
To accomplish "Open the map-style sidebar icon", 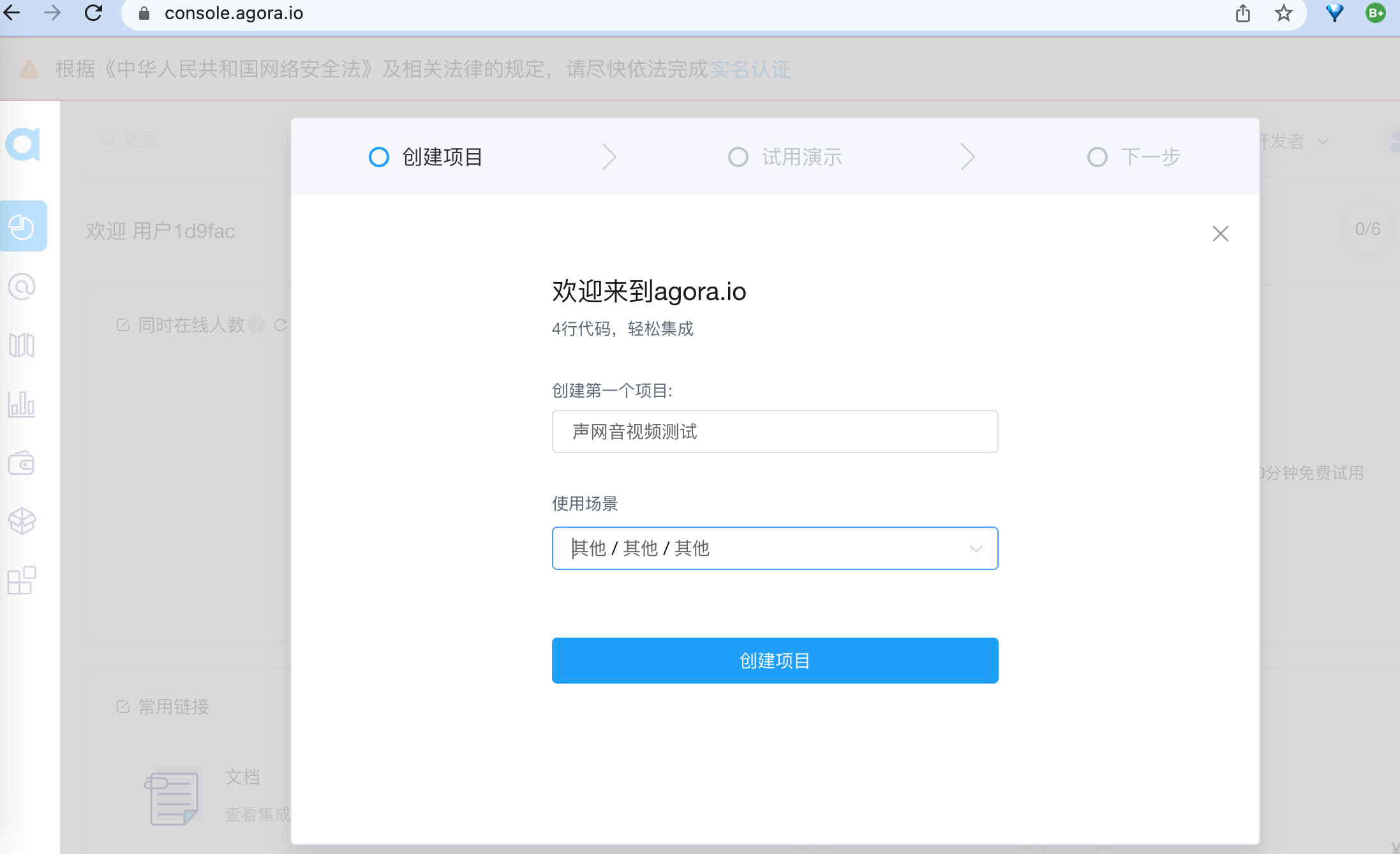I will click(22, 345).
